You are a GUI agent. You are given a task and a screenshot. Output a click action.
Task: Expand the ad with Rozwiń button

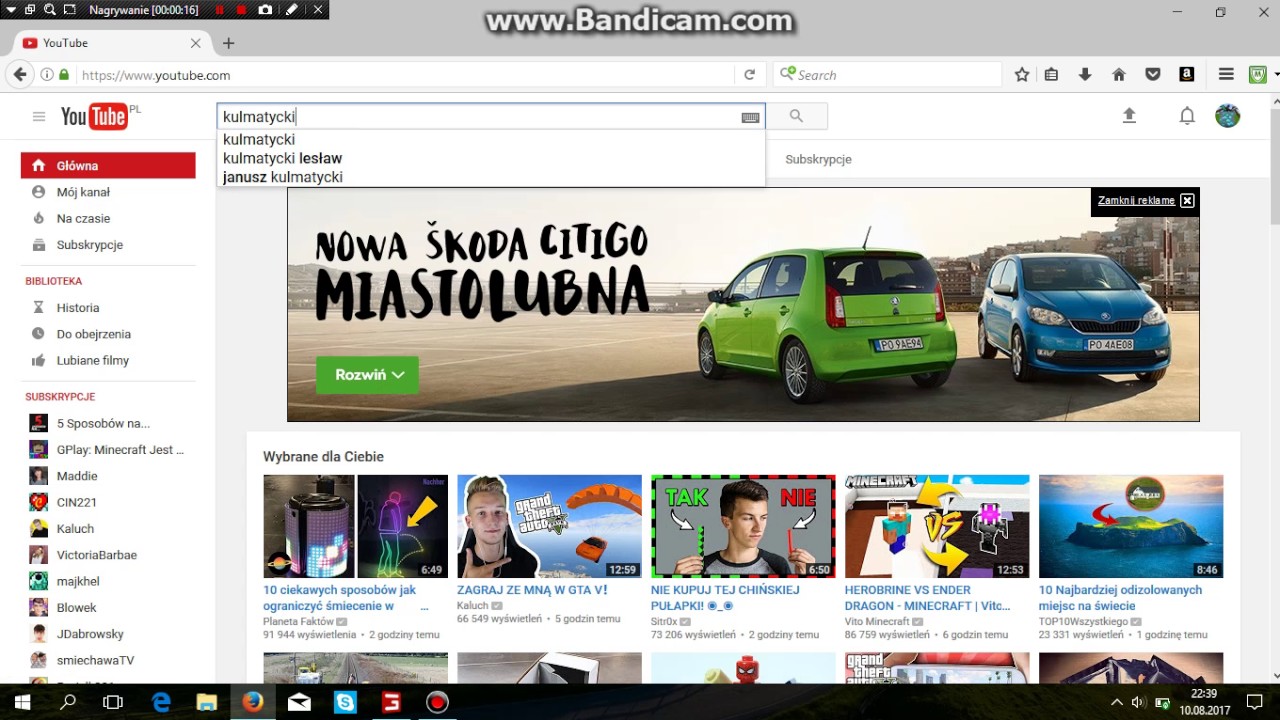tap(368, 375)
